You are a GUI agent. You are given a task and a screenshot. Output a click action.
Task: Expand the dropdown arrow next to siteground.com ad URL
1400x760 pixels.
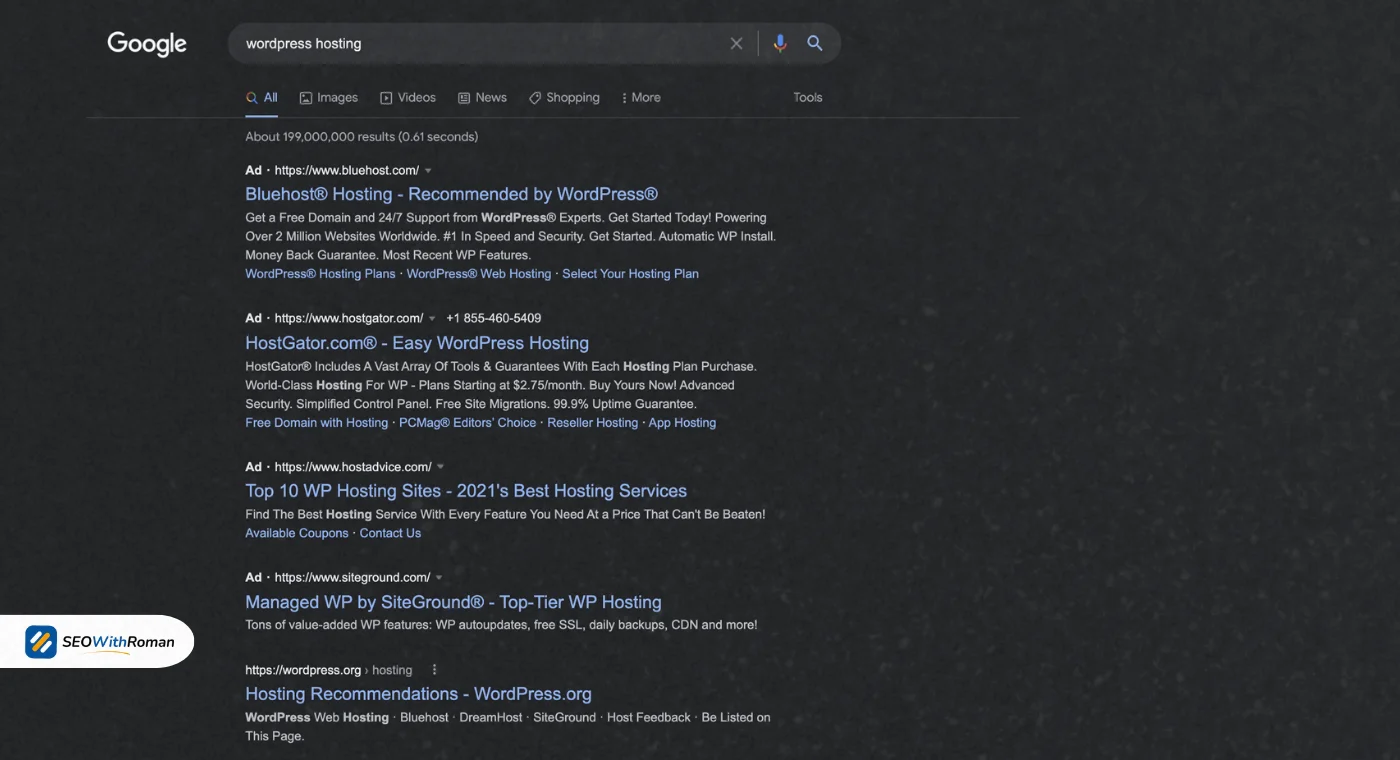coord(439,578)
